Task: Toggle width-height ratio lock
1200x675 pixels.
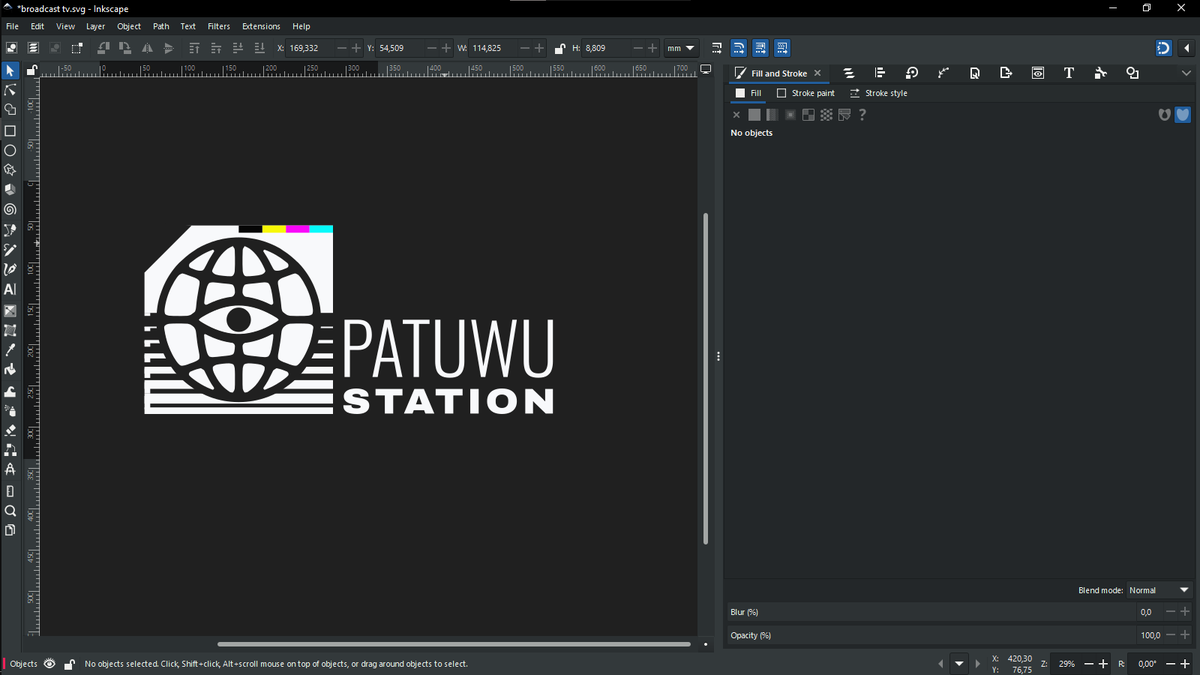Action: click(x=560, y=48)
